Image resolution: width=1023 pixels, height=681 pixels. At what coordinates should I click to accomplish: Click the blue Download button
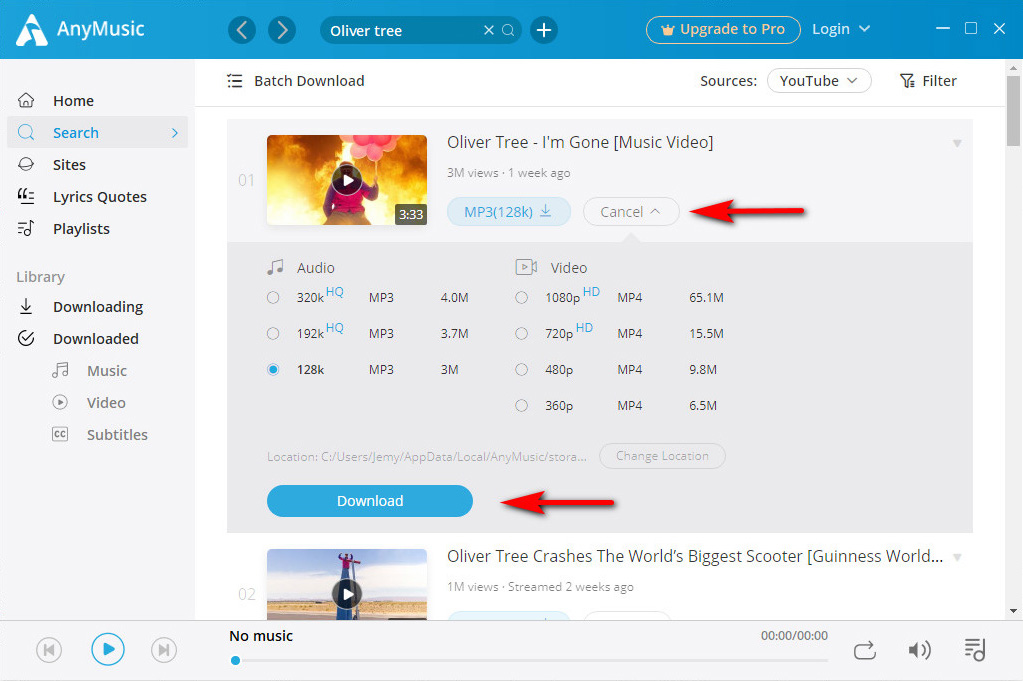pyautogui.click(x=370, y=501)
